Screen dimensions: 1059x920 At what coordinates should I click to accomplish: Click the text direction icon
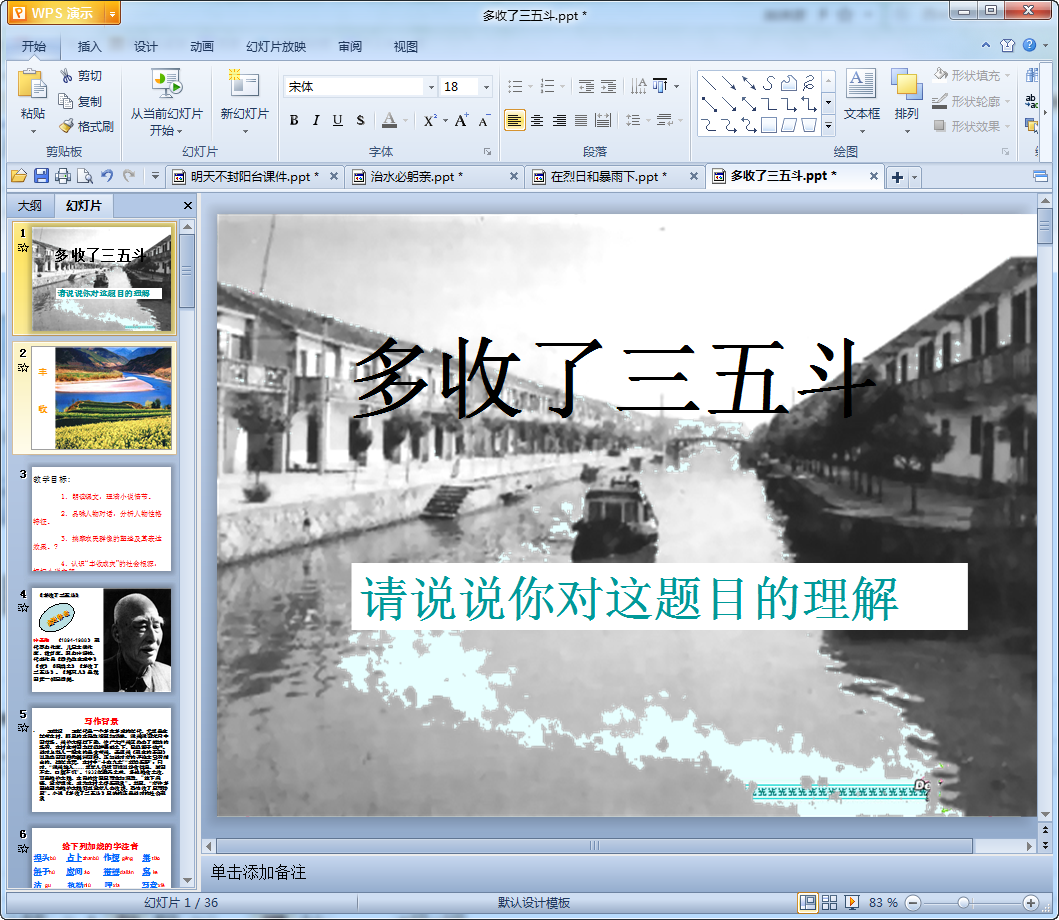[x=638, y=86]
